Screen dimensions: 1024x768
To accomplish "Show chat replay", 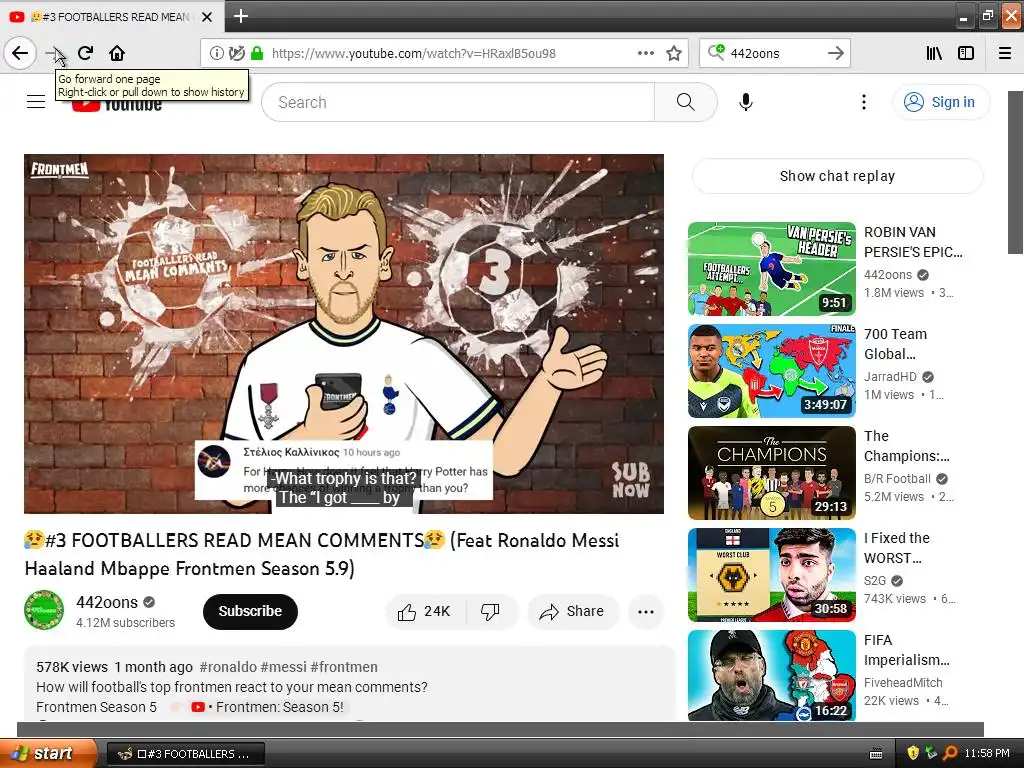I will click(x=837, y=176).
